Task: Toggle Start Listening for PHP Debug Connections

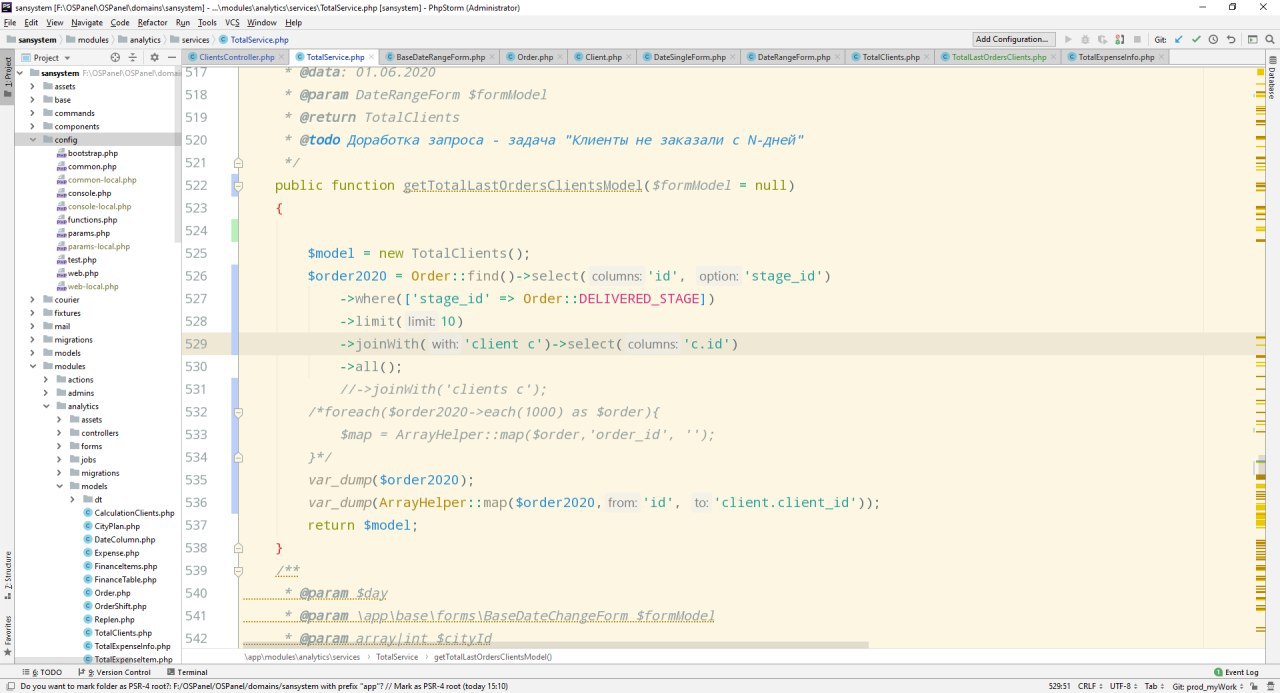Action: (1119, 39)
